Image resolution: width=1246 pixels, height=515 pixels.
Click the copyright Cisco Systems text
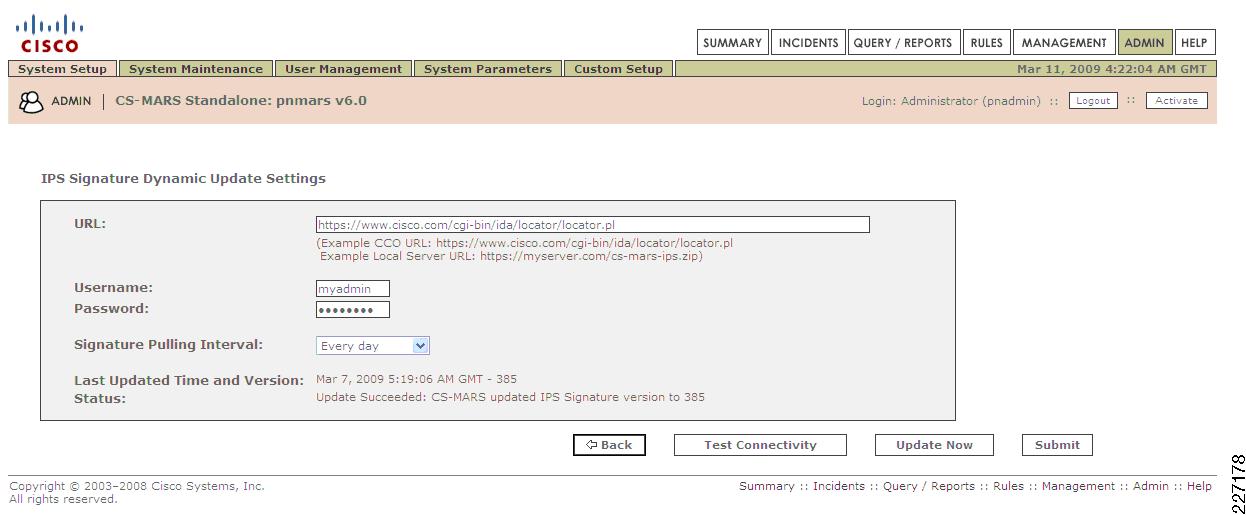point(137,486)
